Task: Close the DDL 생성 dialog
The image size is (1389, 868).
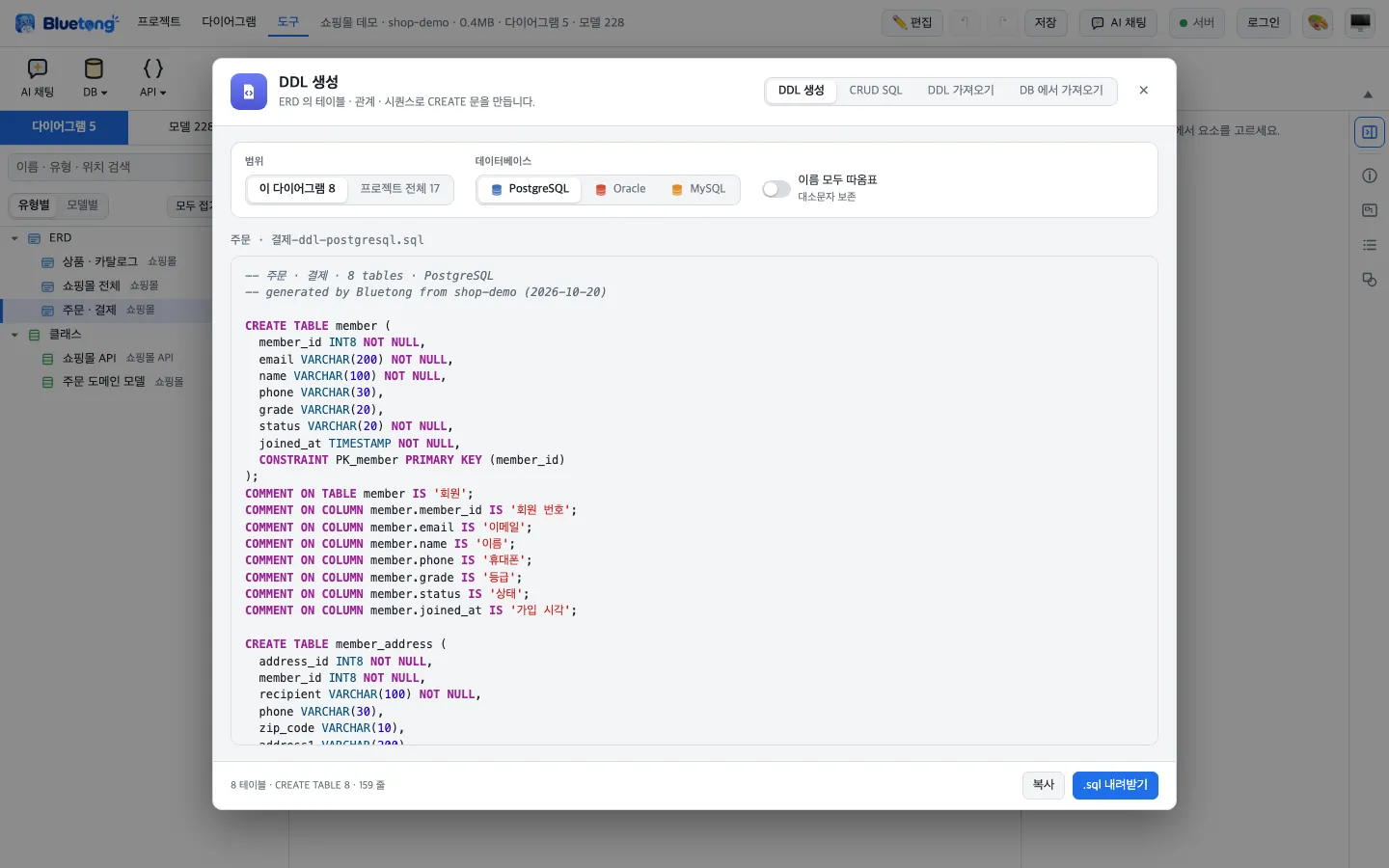Action: click(x=1143, y=91)
